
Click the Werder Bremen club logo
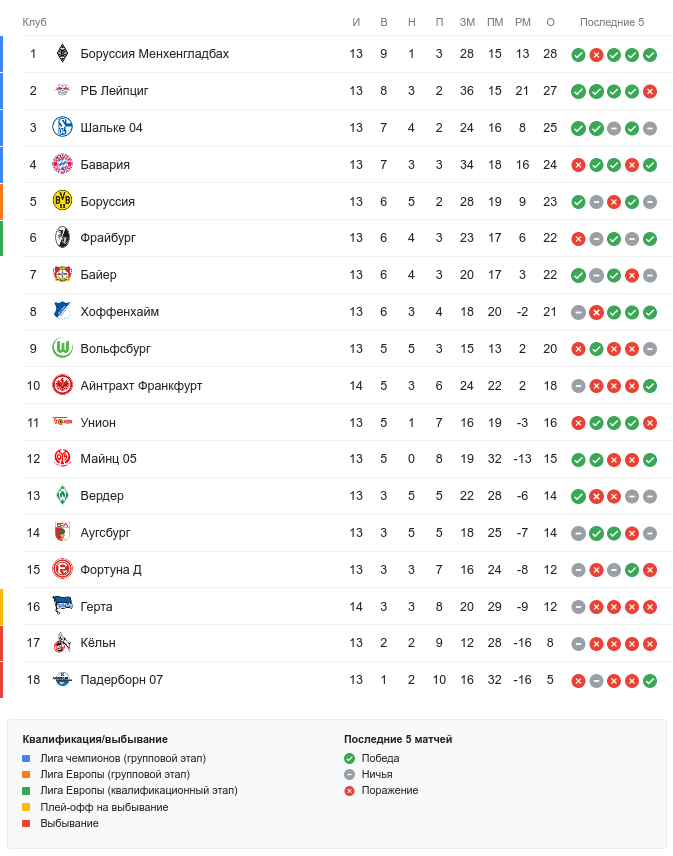coord(62,496)
